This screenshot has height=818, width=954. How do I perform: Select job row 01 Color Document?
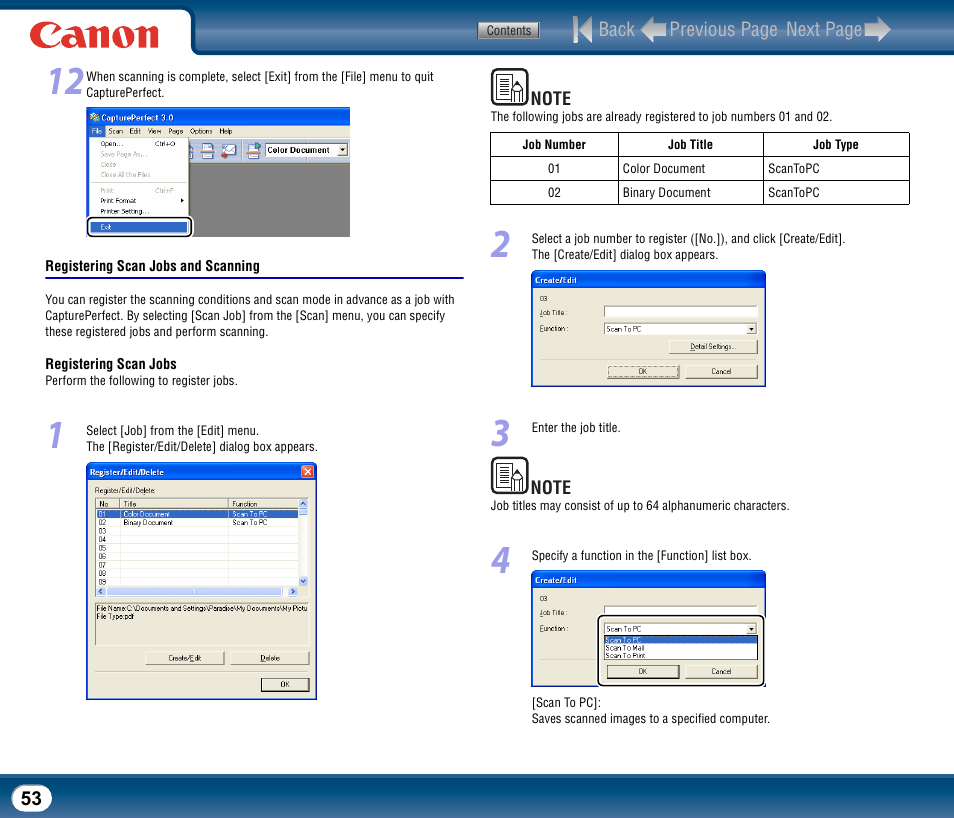click(197, 514)
